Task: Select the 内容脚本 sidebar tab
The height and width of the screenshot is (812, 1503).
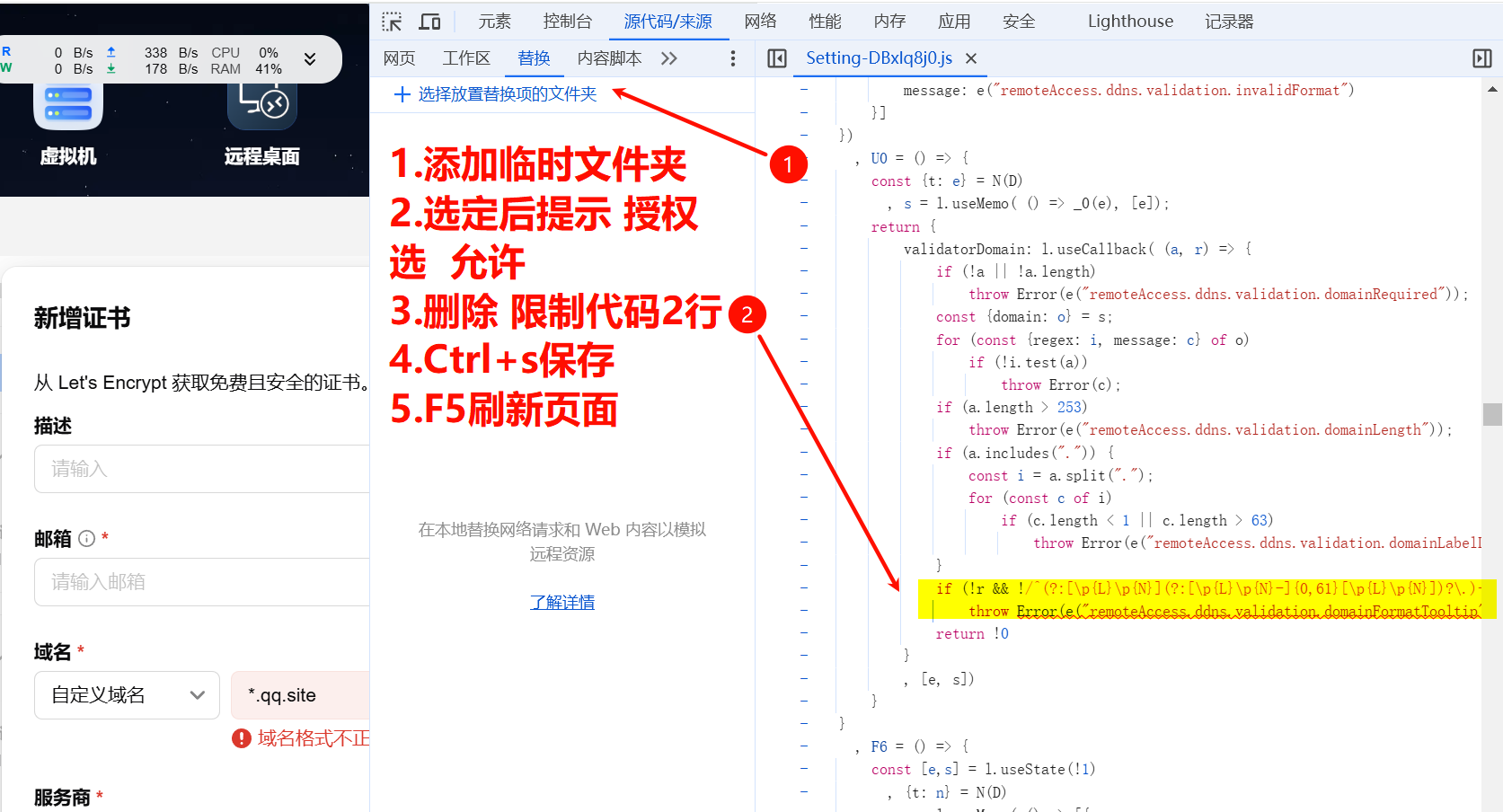Action: click(x=609, y=58)
